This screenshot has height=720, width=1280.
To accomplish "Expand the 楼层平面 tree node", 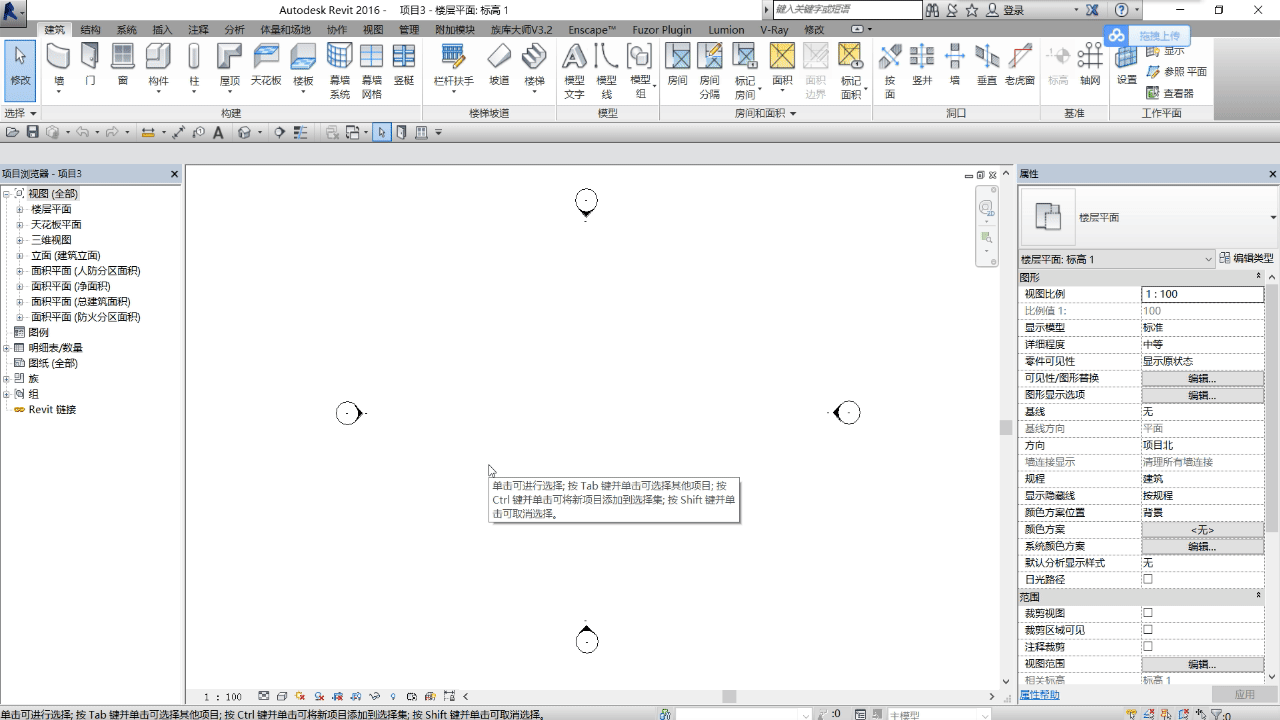I will (x=19, y=210).
